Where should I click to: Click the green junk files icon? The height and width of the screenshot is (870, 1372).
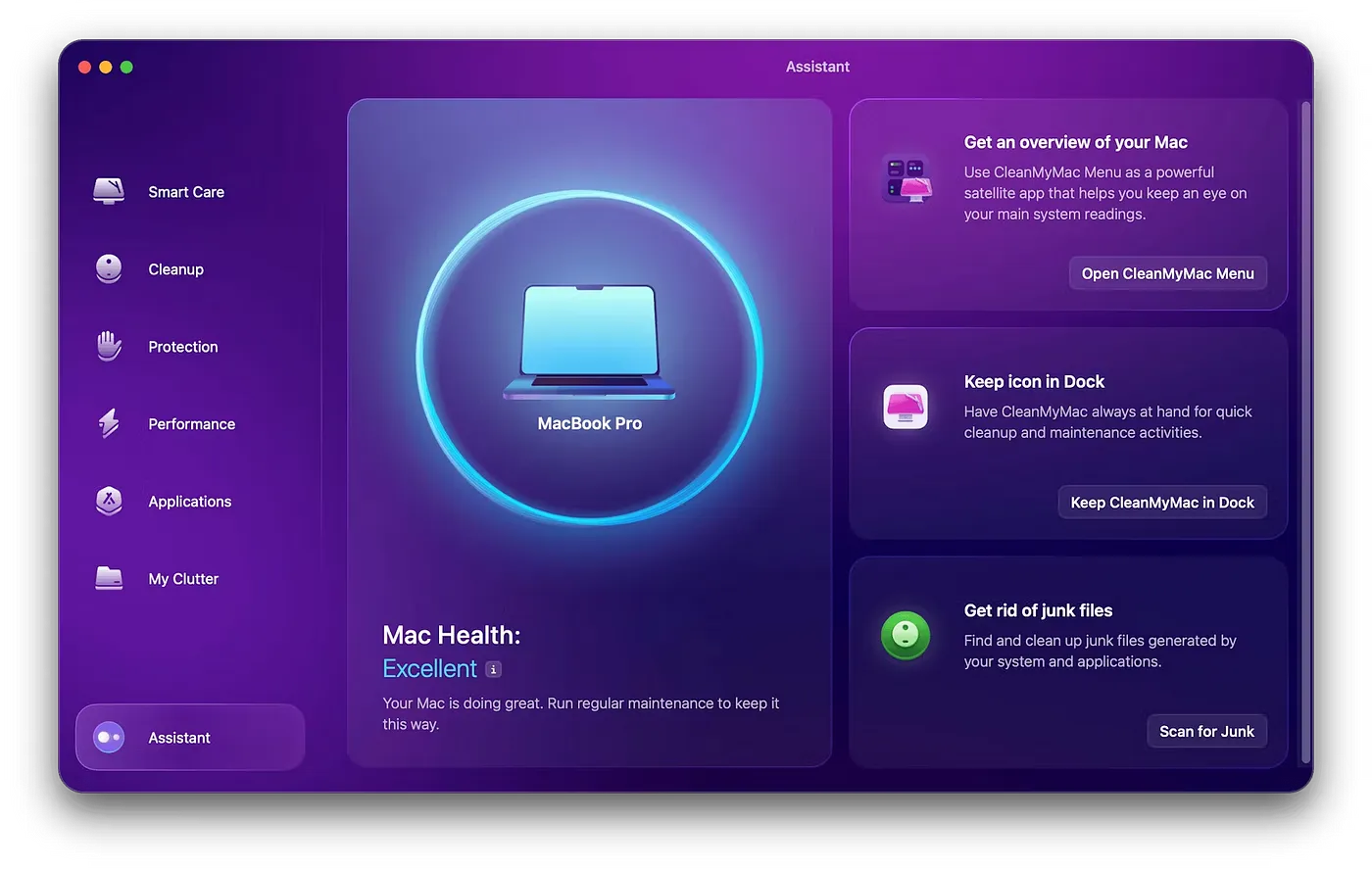click(906, 635)
